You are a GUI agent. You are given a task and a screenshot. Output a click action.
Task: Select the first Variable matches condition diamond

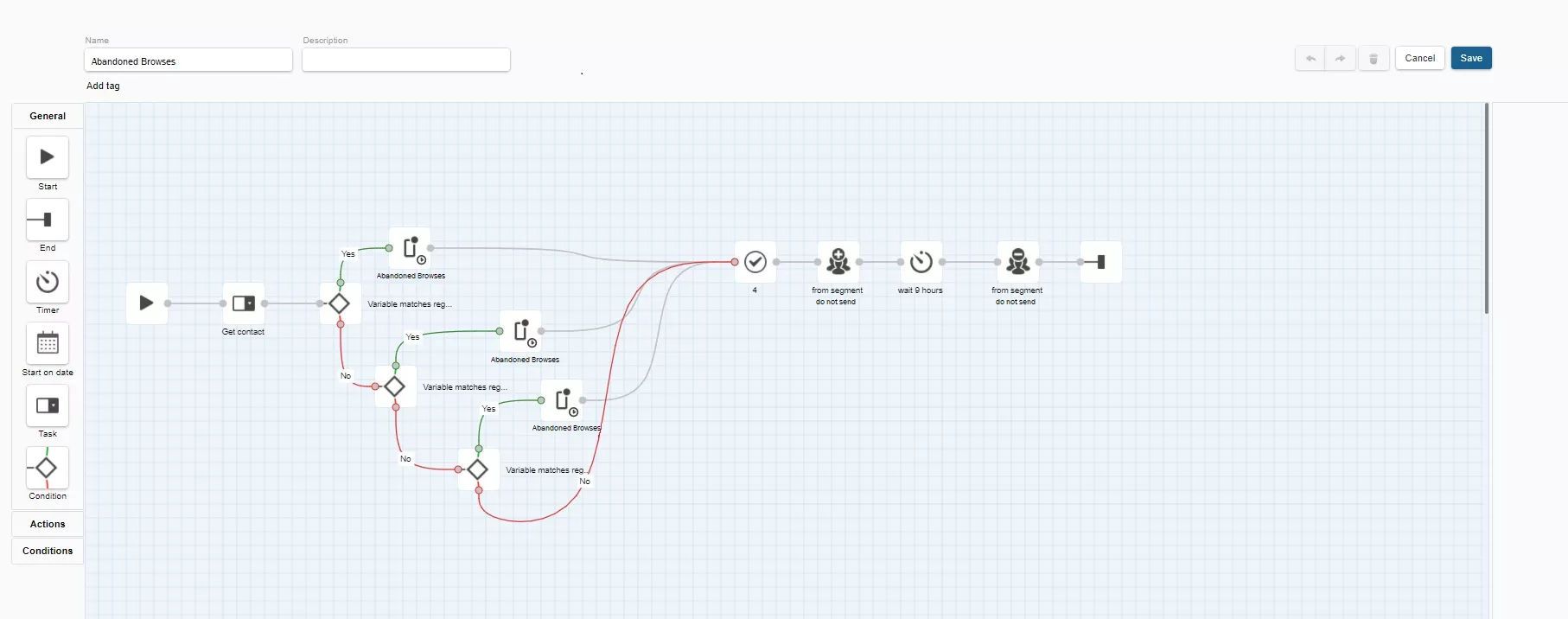340,303
